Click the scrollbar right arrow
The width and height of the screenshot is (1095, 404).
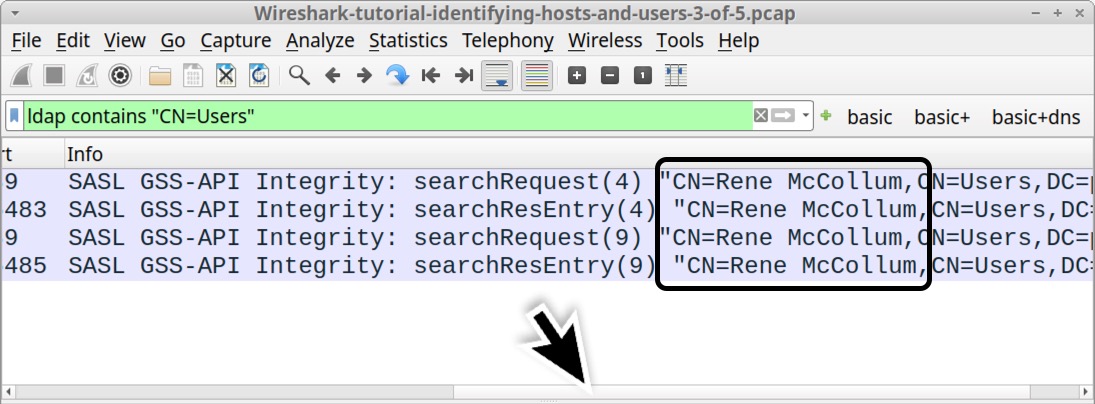[1085, 391]
